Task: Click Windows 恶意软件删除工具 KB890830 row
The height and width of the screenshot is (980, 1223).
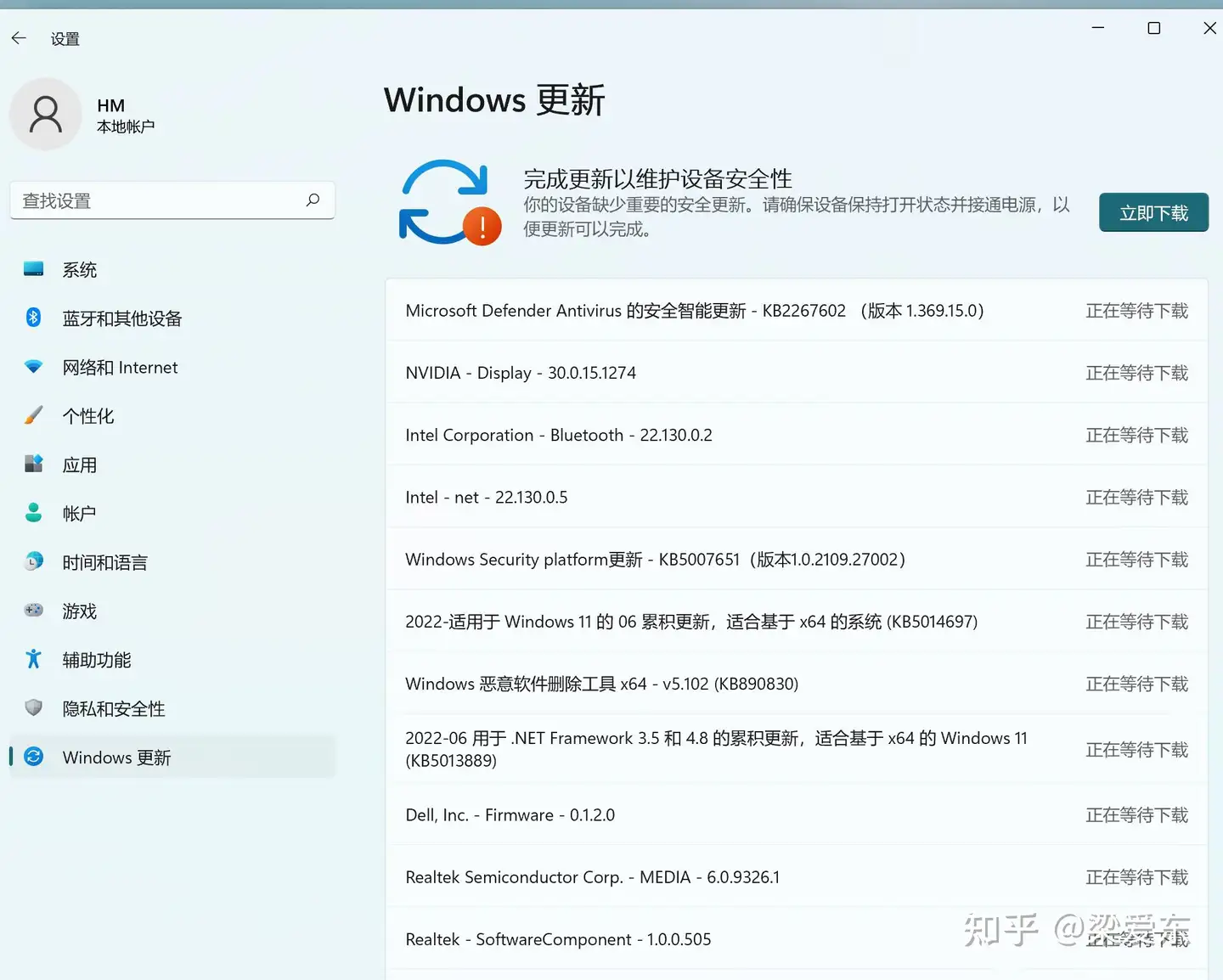Action: 797,684
